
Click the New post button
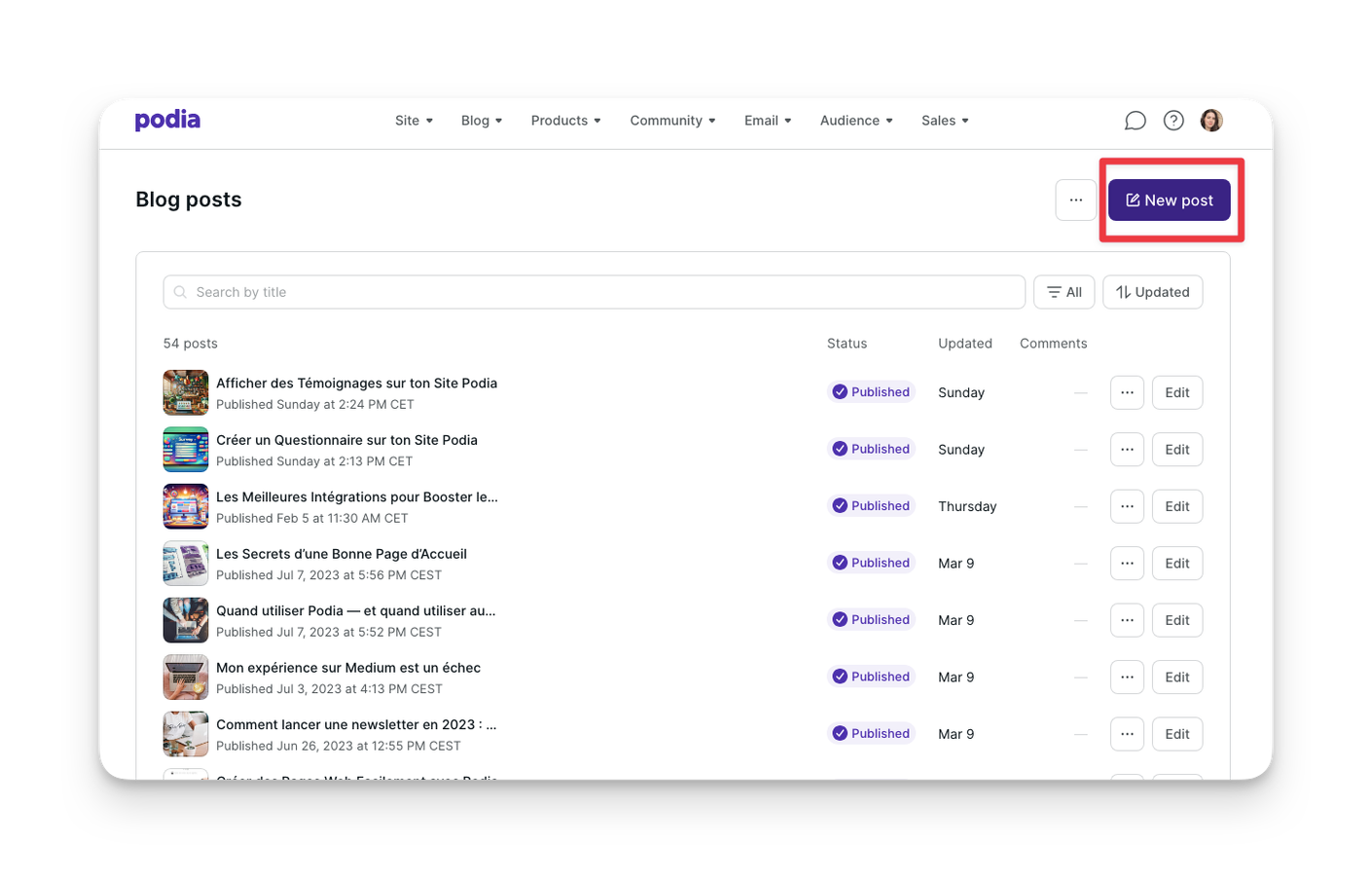[x=1169, y=201]
